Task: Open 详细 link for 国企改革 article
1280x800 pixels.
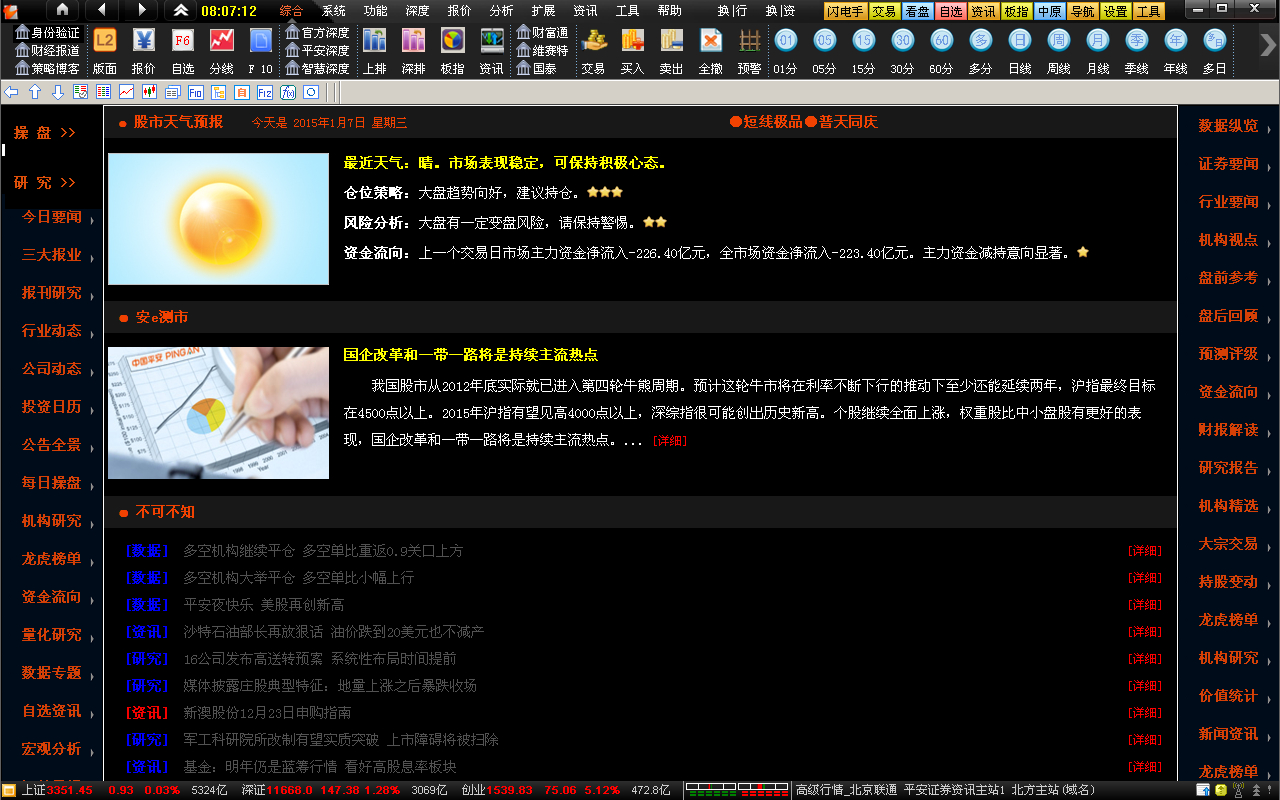Action: click(x=670, y=440)
